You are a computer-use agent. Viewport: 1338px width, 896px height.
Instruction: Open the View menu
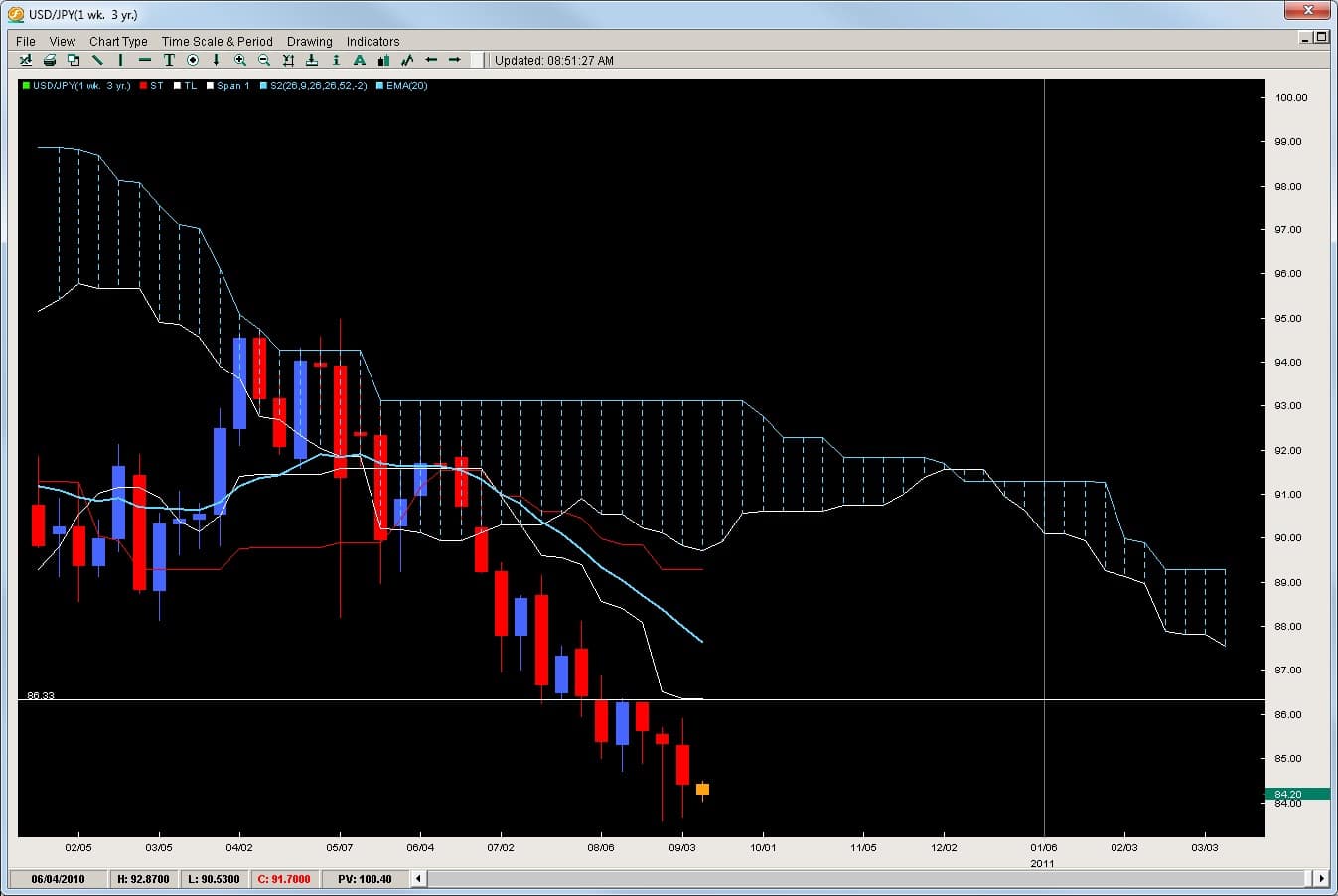click(62, 41)
